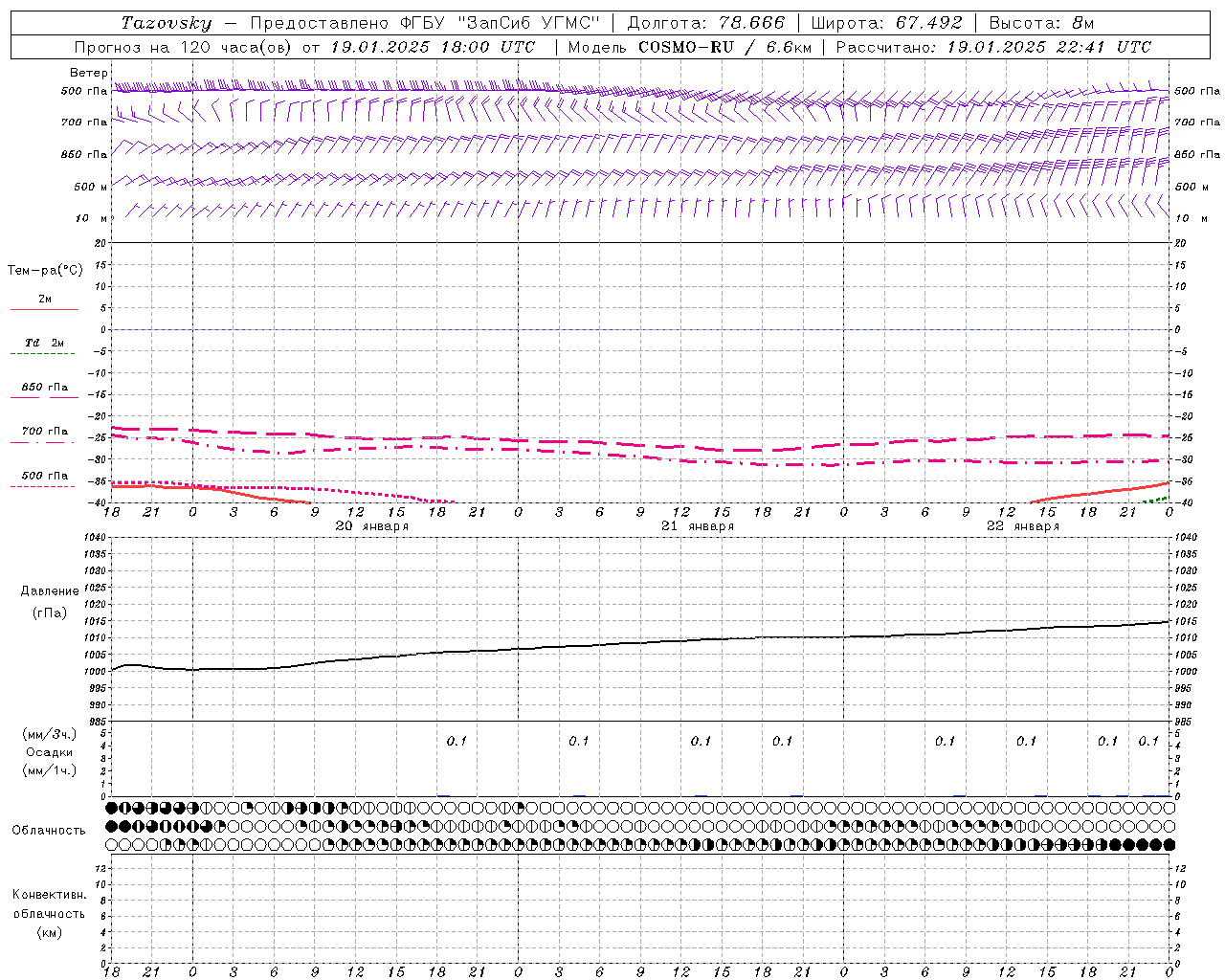This screenshot has height=980, width=1225.
Task: Click the '2м' temperature legend entry
Action: [45, 299]
